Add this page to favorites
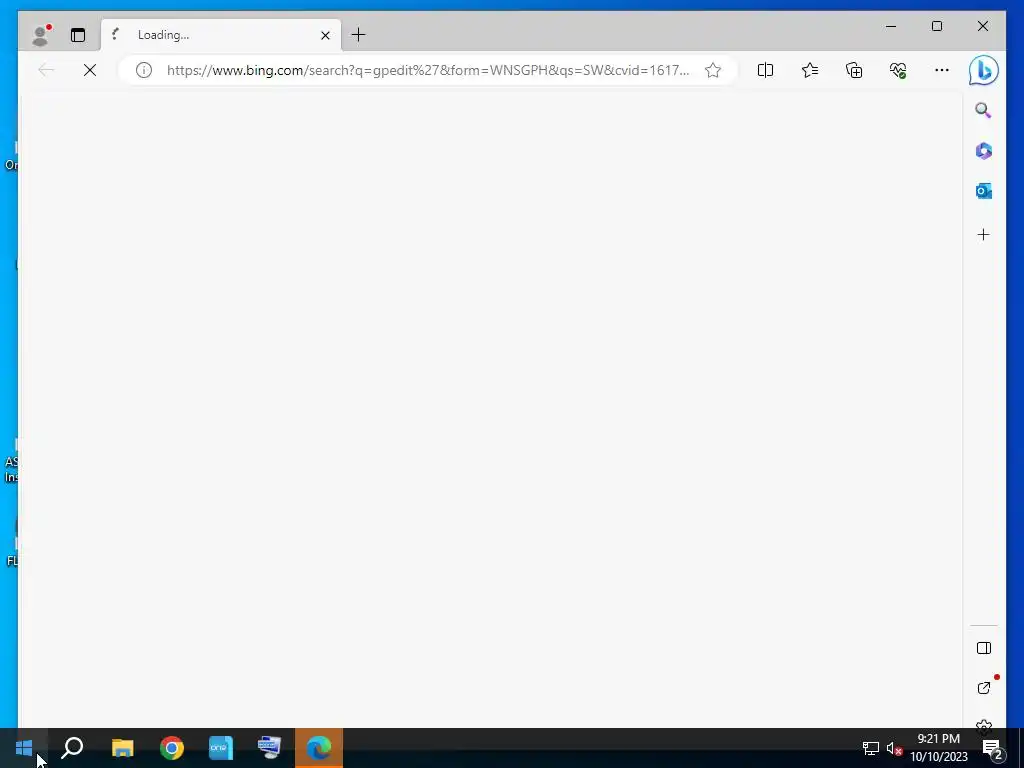 (713, 70)
